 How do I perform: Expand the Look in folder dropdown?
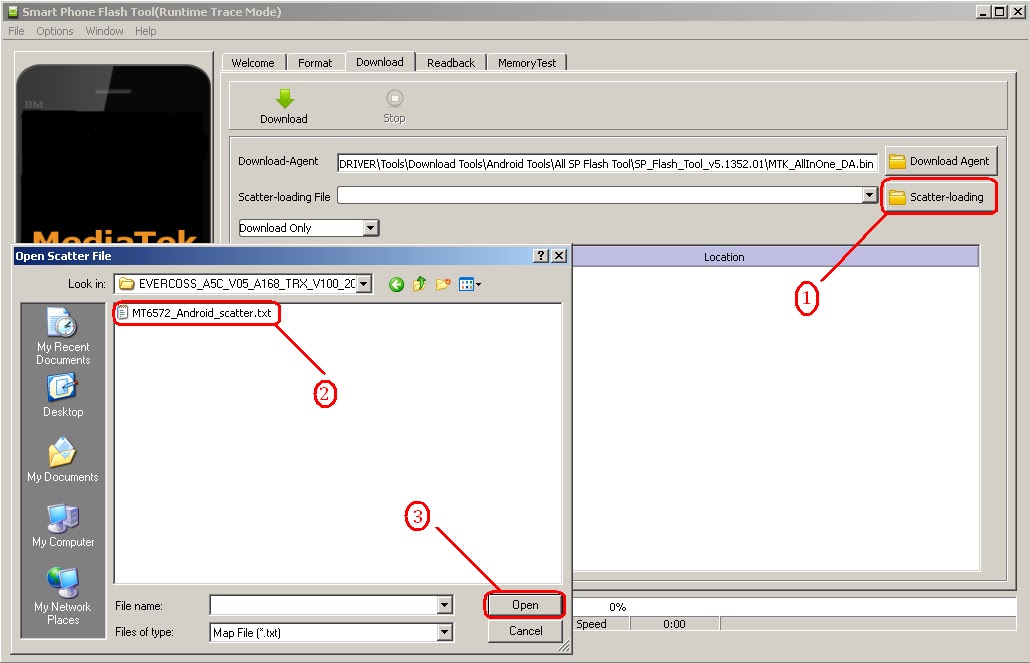pos(363,284)
